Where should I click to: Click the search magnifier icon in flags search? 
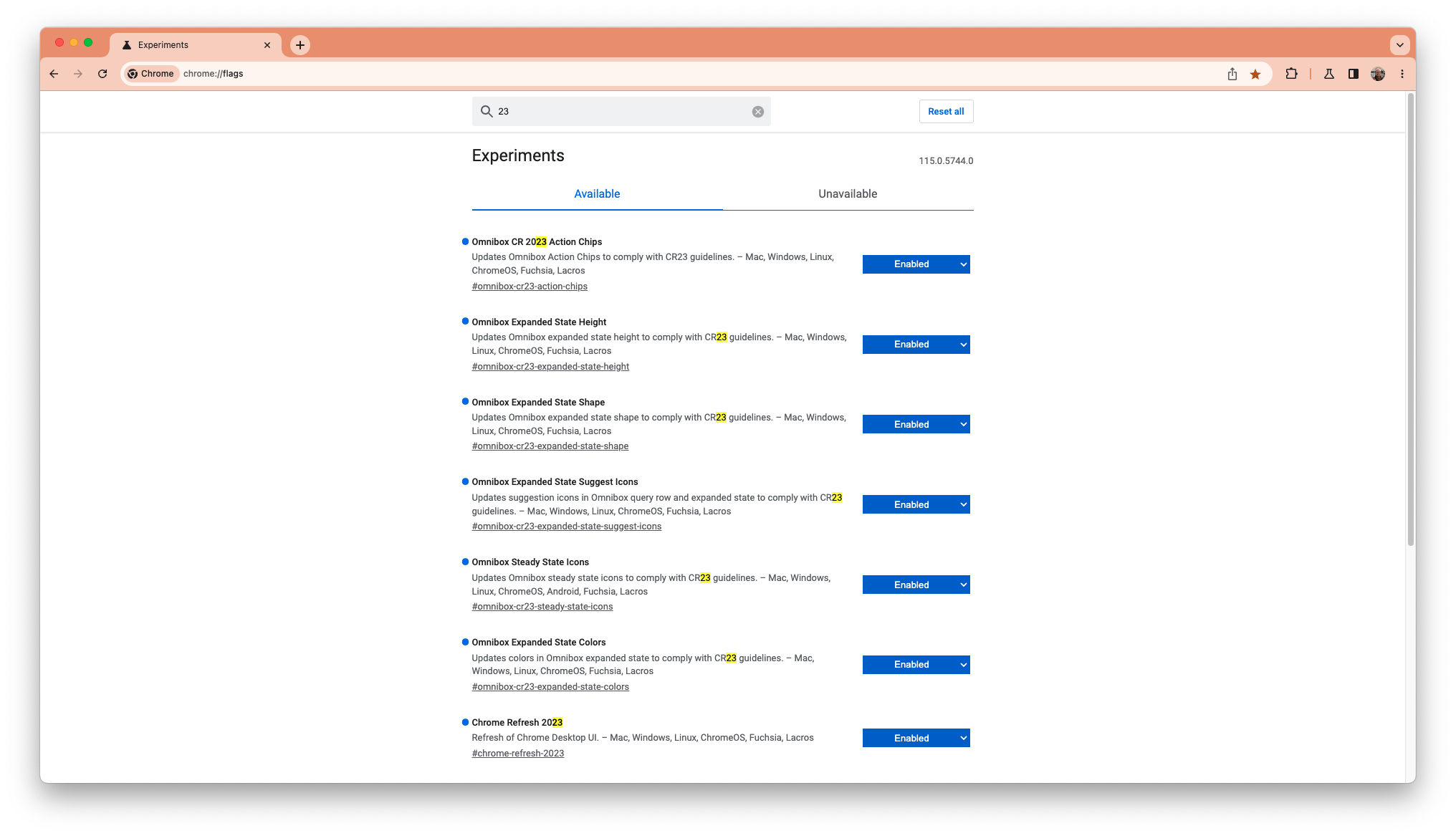(x=487, y=112)
